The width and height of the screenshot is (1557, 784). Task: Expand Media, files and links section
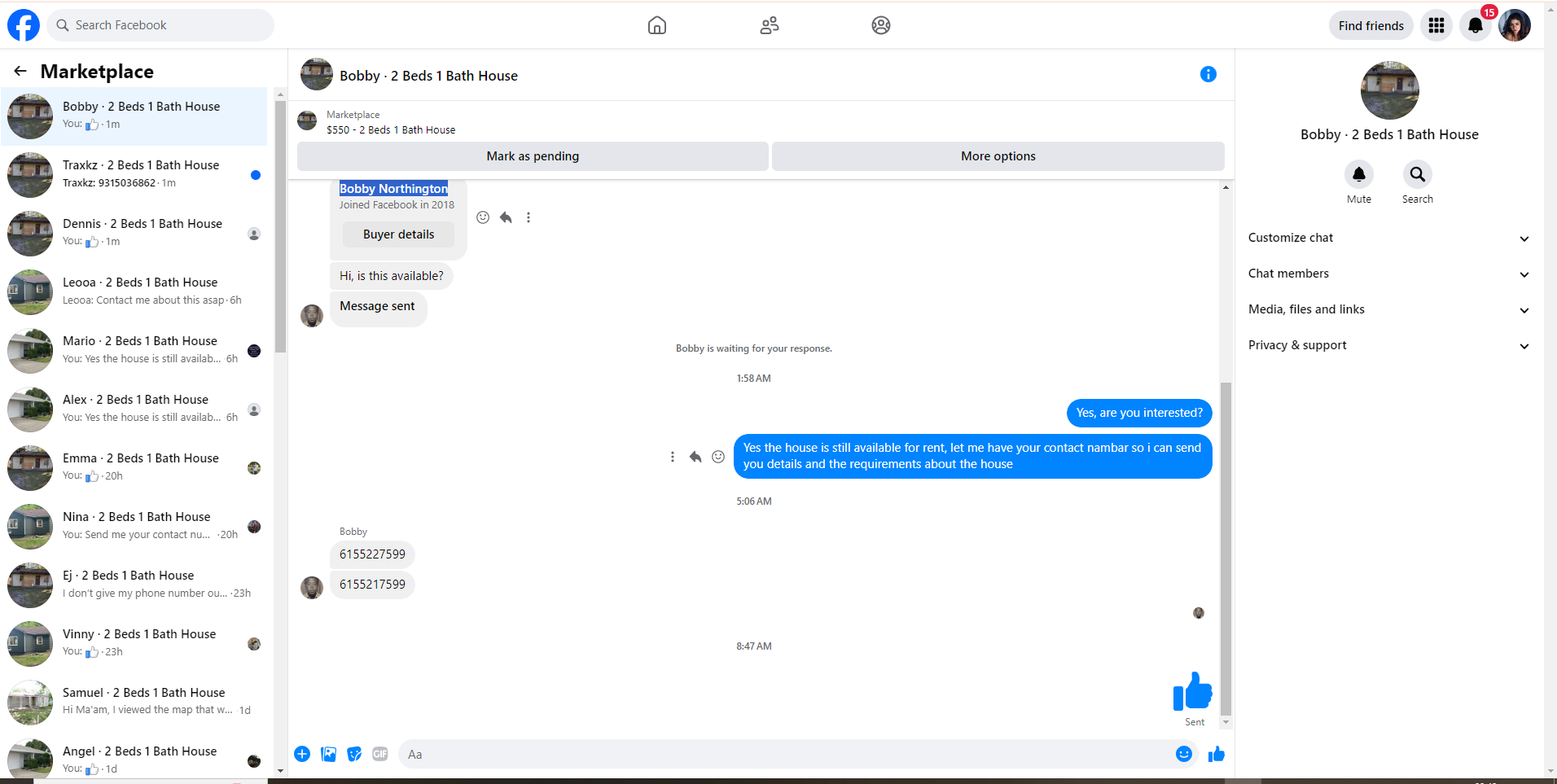tap(1388, 309)
